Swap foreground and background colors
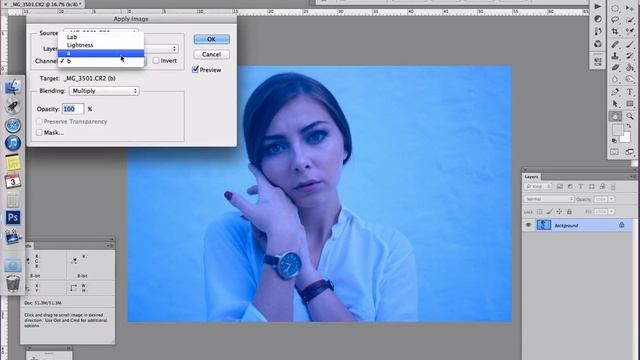 629,126
